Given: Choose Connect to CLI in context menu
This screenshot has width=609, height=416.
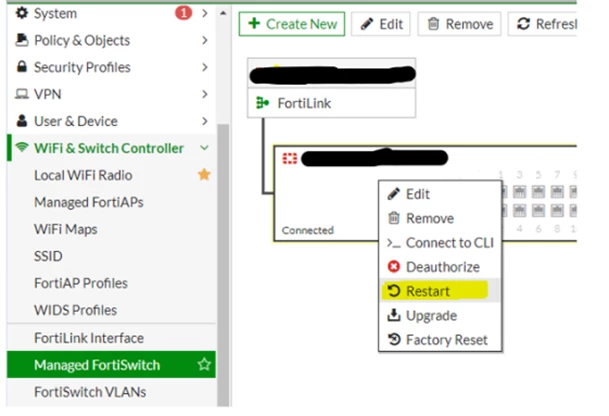Looking at the screenshot, I should [x=440, y=242].
